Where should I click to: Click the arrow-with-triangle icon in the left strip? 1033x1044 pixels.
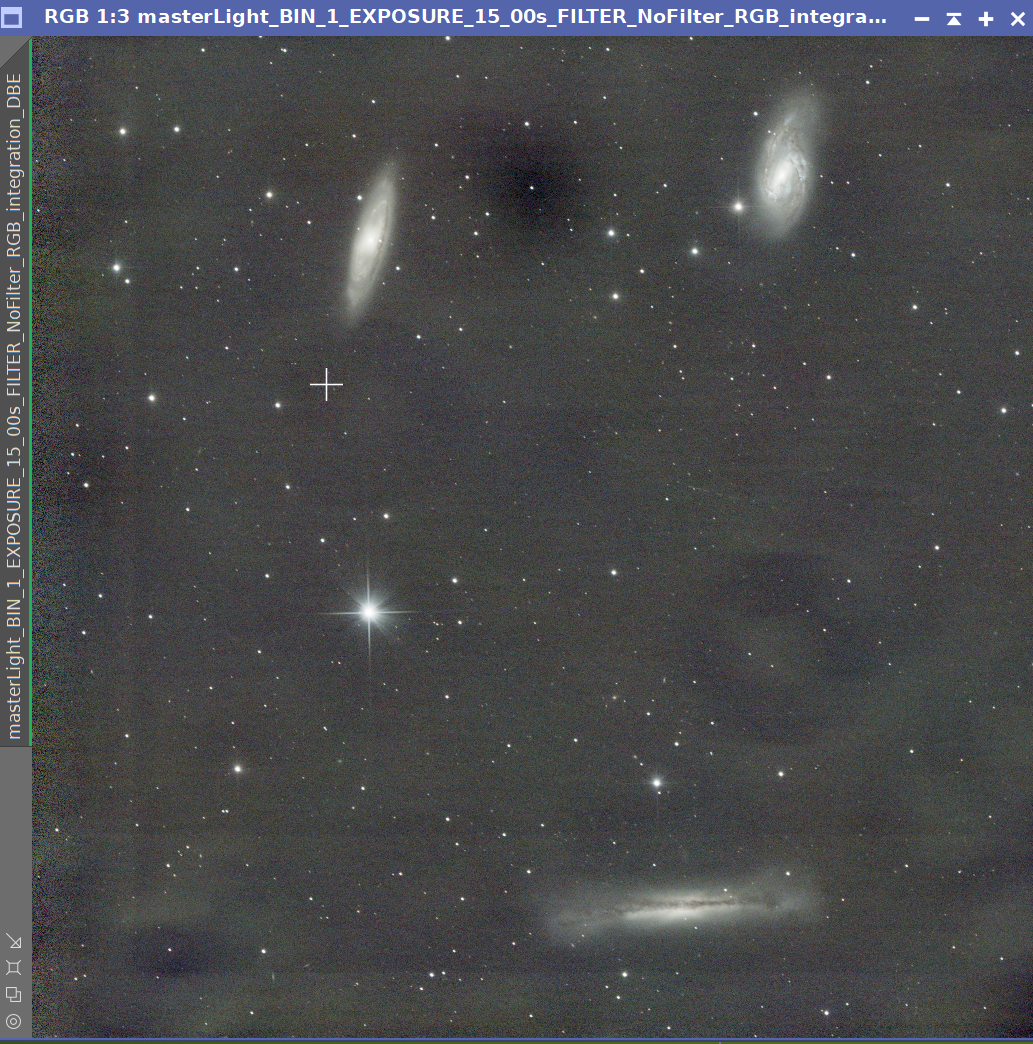[13, 941]
